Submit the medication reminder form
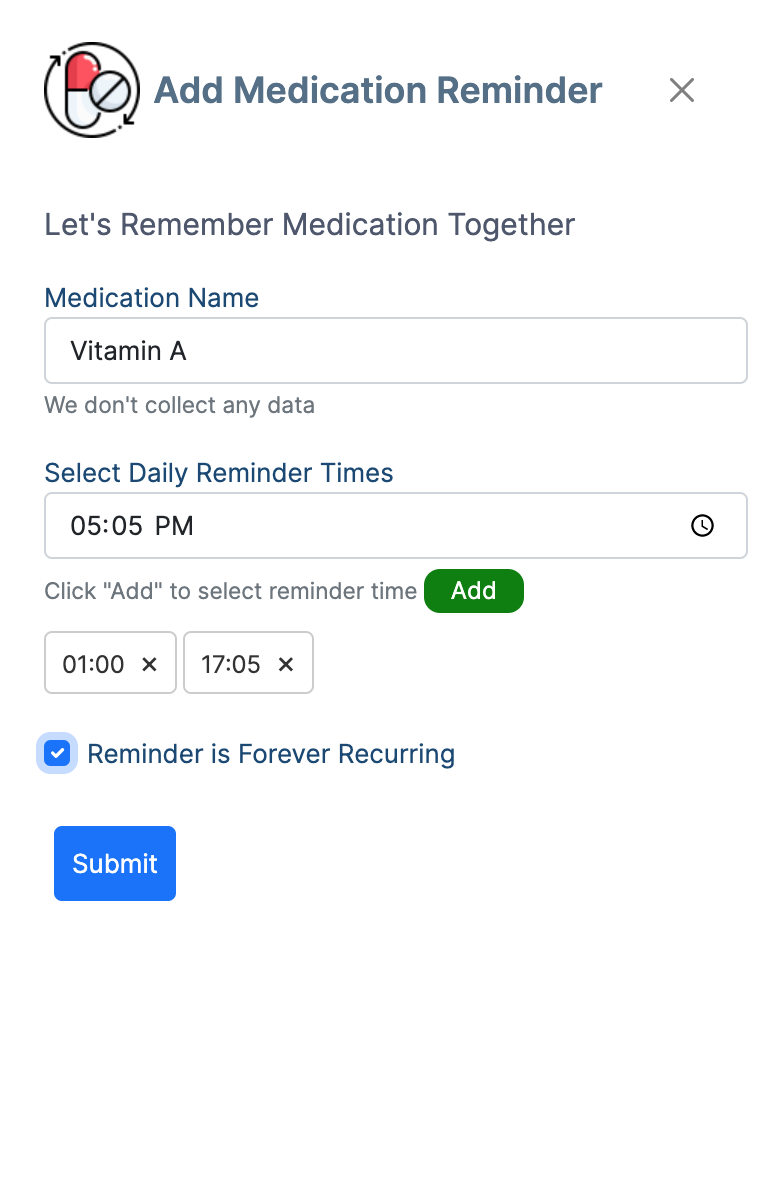Image resolution: width=776 pixels, height=1184 pixels. pos(115,863)
